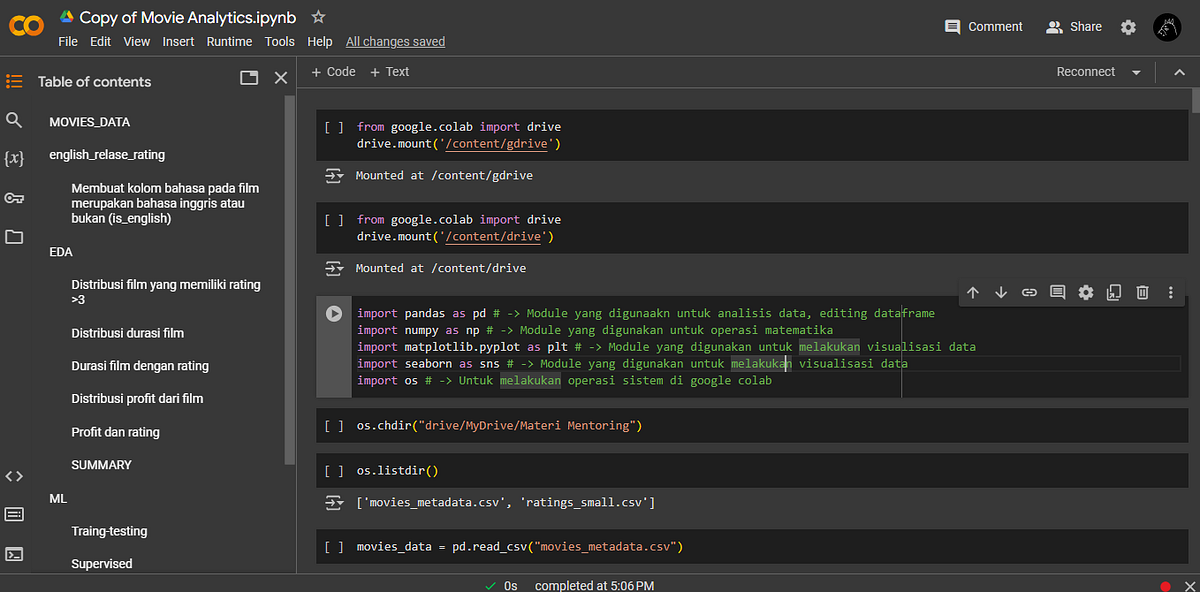Click the cell Delete trash icon
This screenshot has width=1200, height=592.
tap(1142, 292)
